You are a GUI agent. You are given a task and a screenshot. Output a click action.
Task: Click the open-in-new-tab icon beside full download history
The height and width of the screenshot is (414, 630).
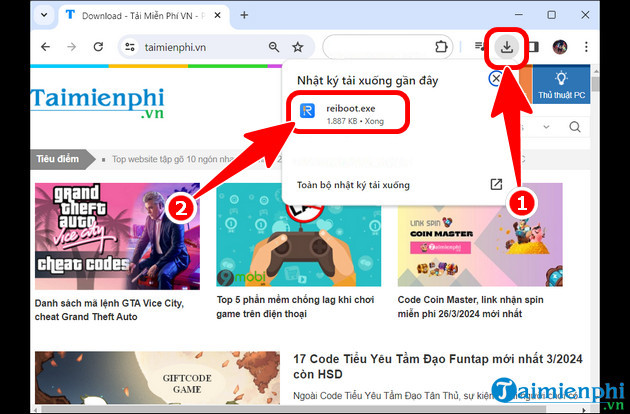click(x=496, y=184)
